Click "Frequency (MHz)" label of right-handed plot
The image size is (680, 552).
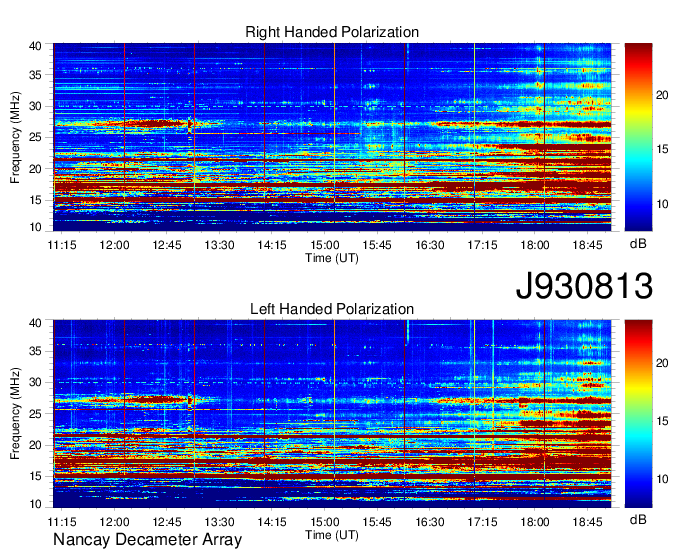[15, 137]
